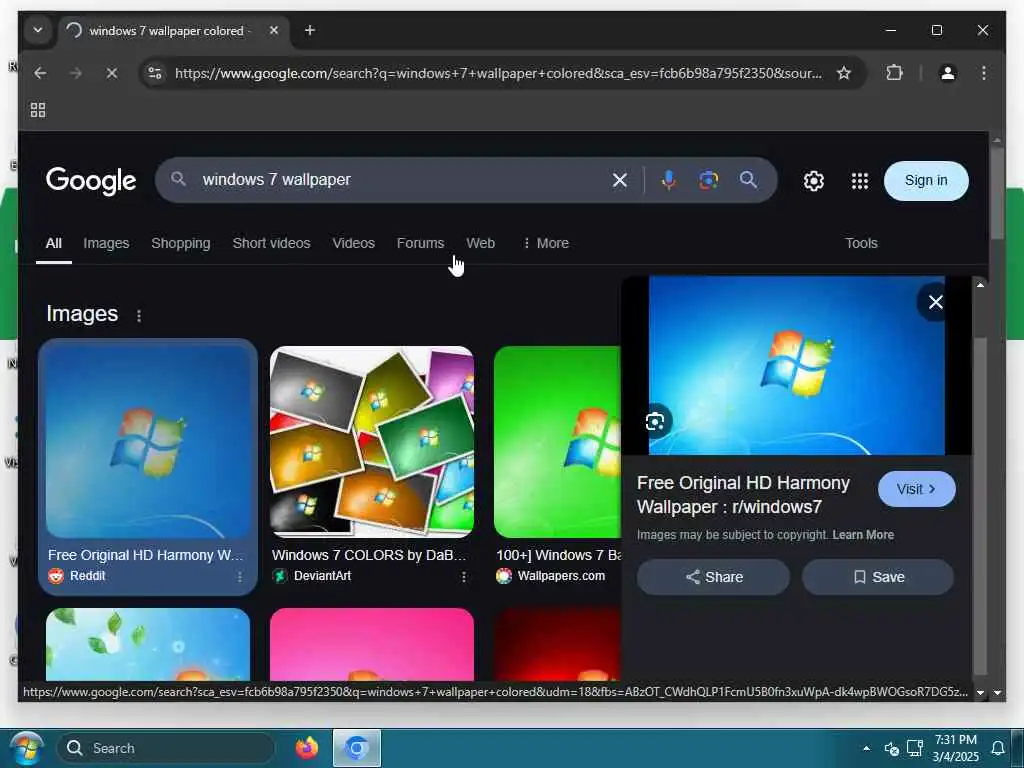Switch to the Web tab
This screenshot has width=1024, height=768.
pyautogui.click(x=480, y=244)
